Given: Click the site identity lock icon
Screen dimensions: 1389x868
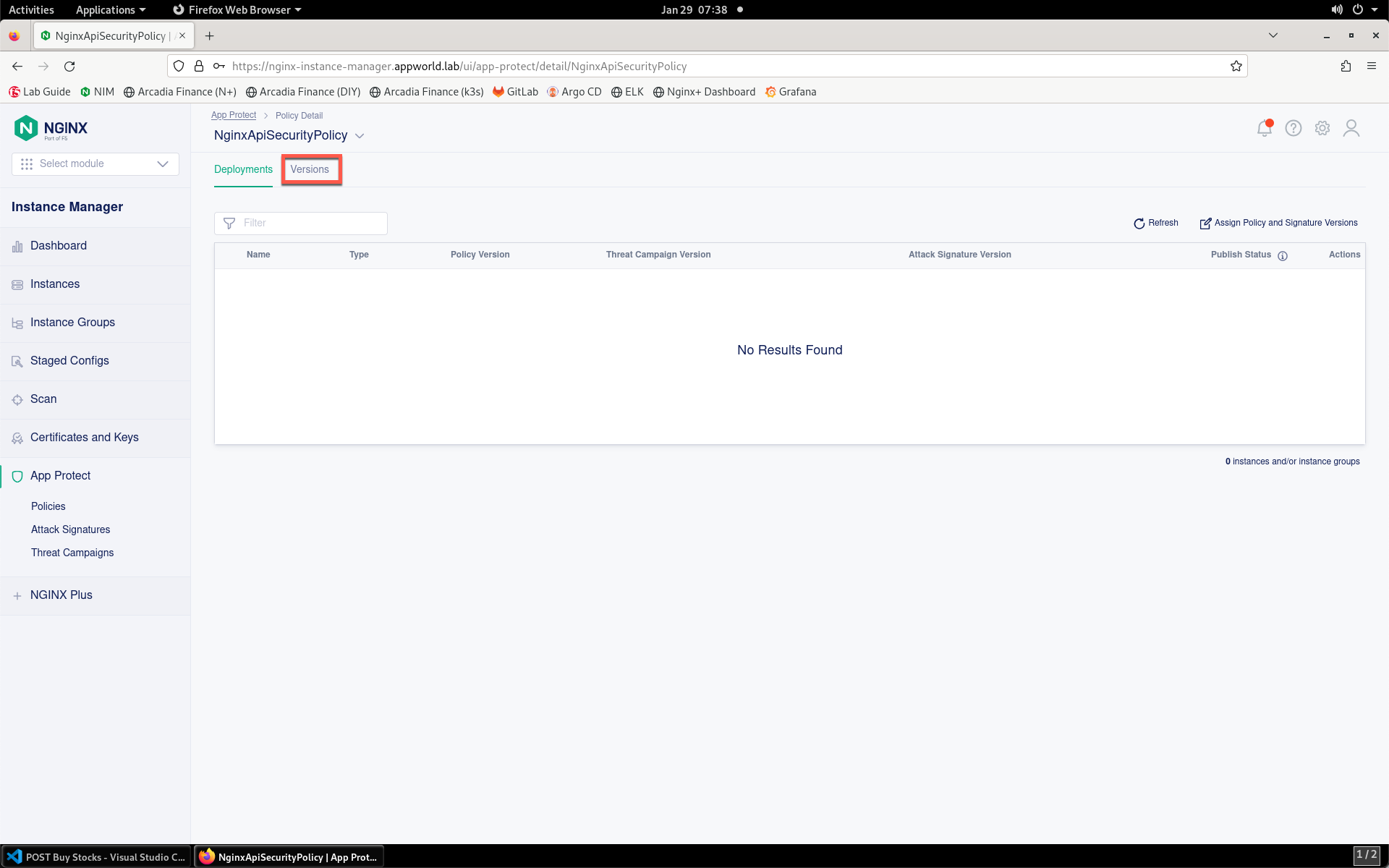Looking at the screenshot, I should pos(199,66).
